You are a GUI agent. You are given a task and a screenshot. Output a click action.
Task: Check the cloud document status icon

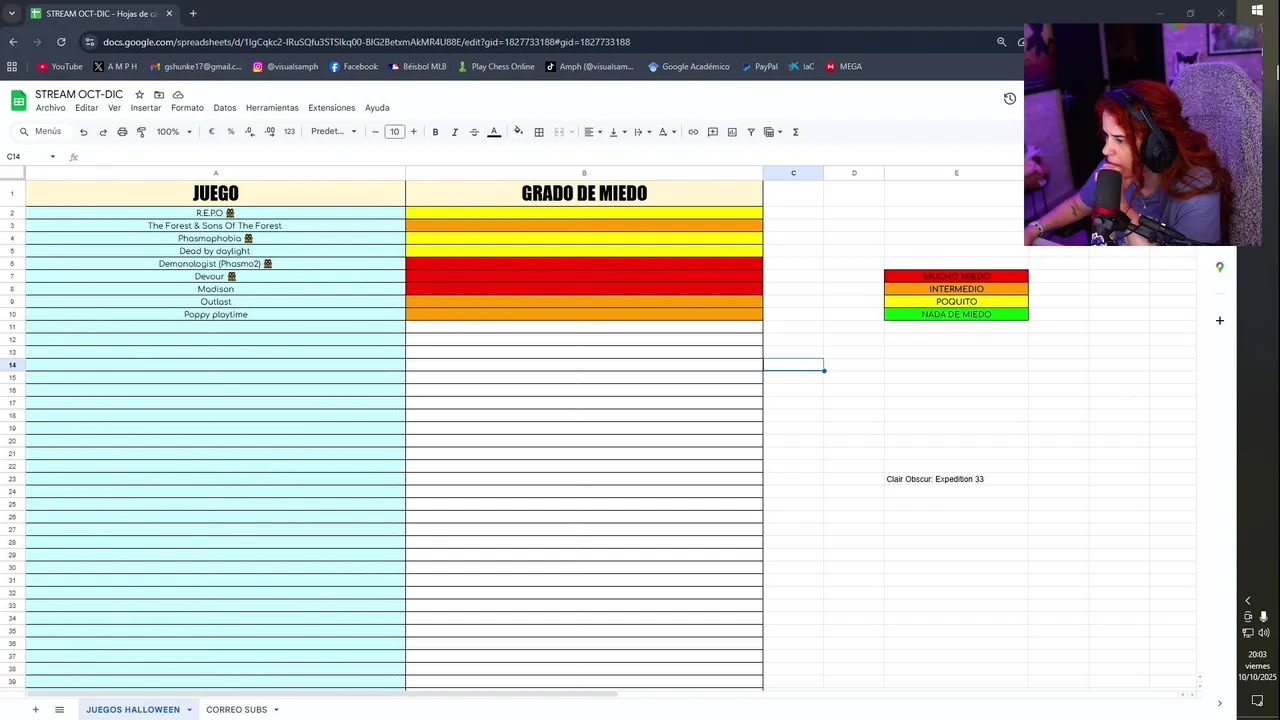(x=178, y=95)
